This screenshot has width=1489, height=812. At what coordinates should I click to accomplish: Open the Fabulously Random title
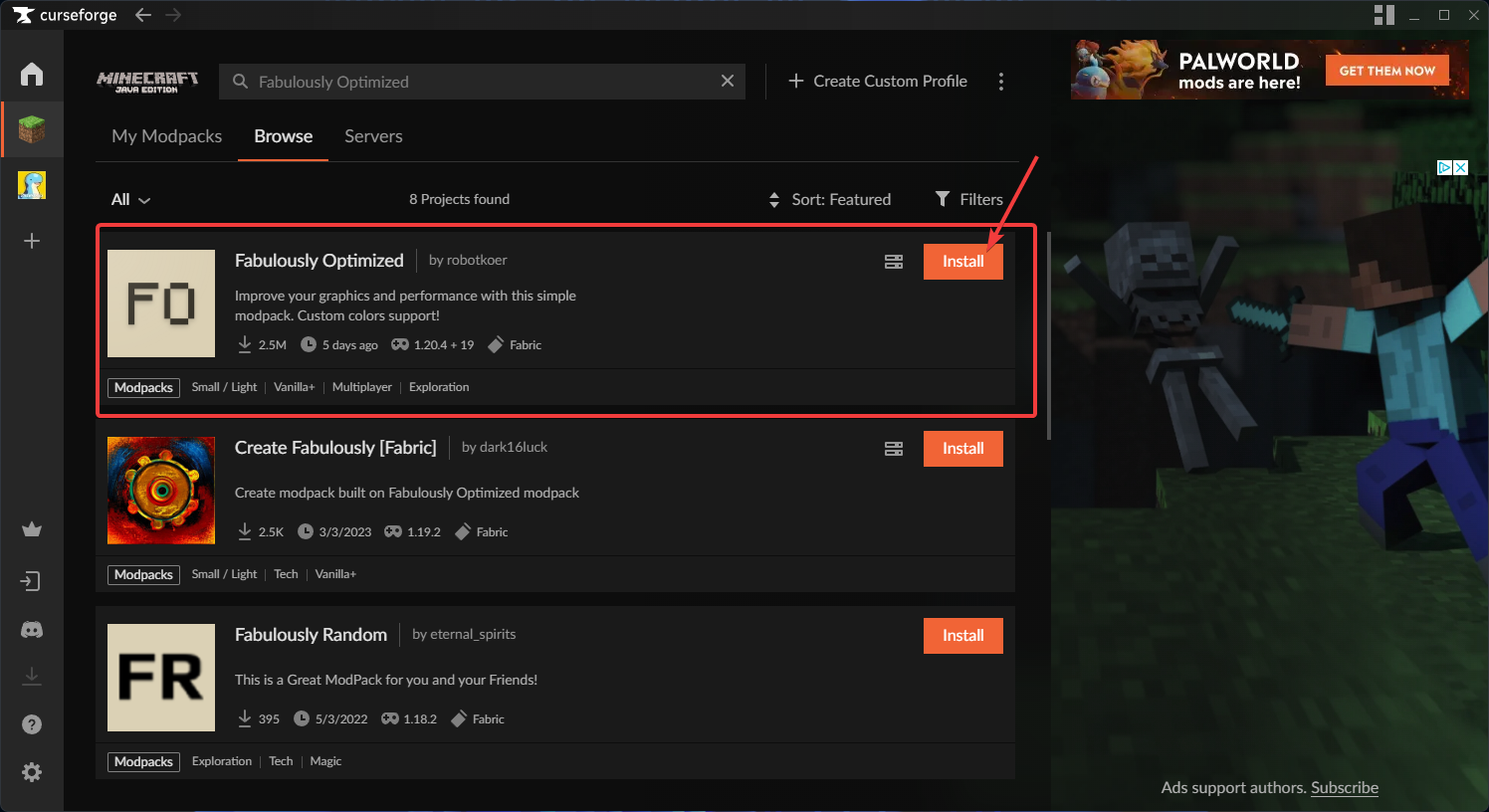point(311,635)
